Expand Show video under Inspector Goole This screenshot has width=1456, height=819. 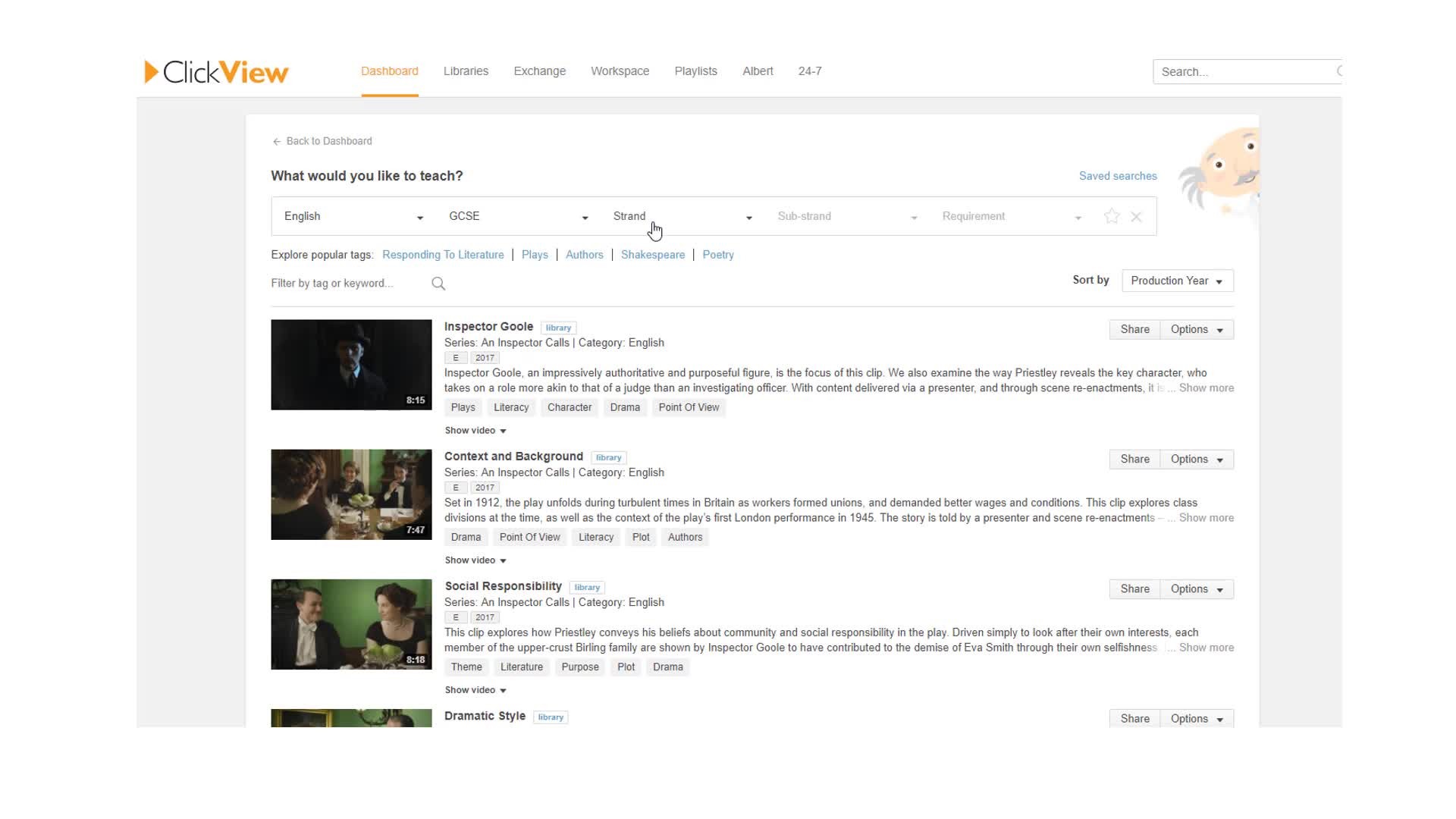click(475, 430)
